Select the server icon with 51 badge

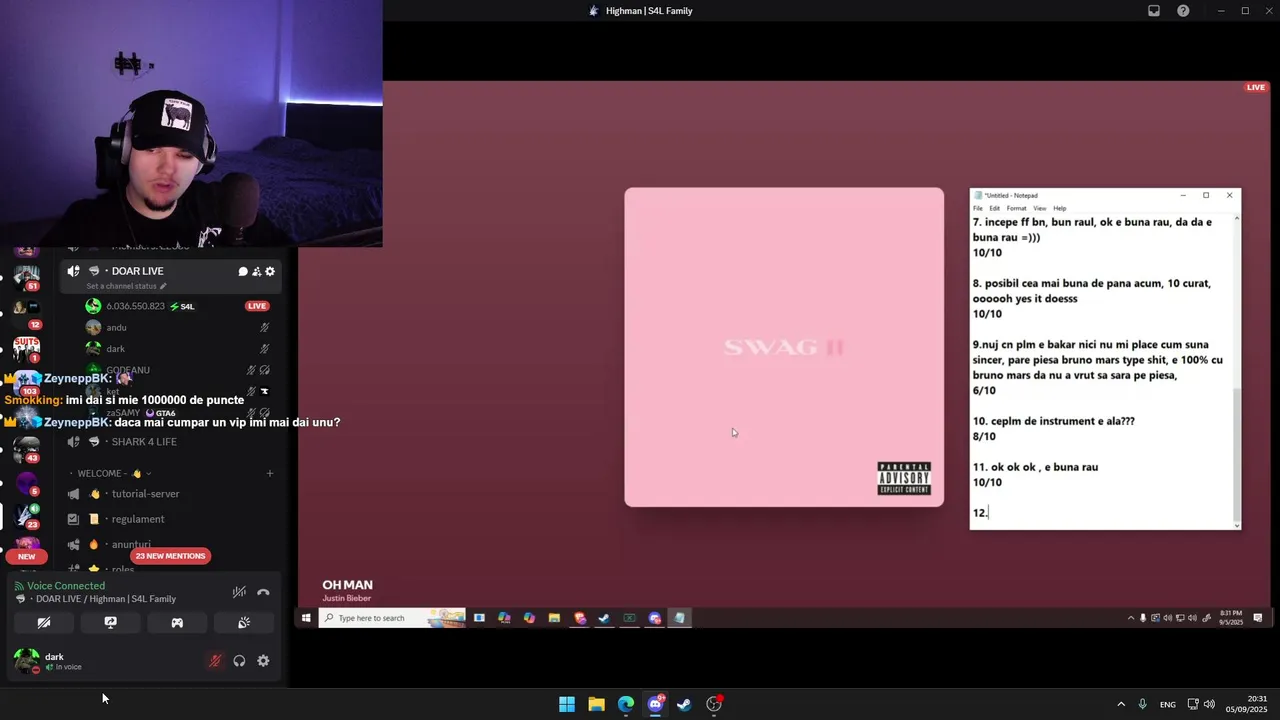tap(27, 277)
